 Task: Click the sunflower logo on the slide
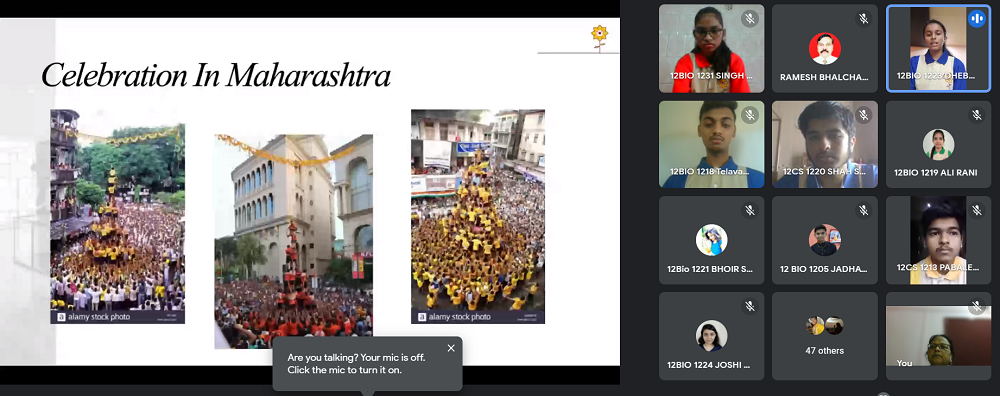(599, 36)
